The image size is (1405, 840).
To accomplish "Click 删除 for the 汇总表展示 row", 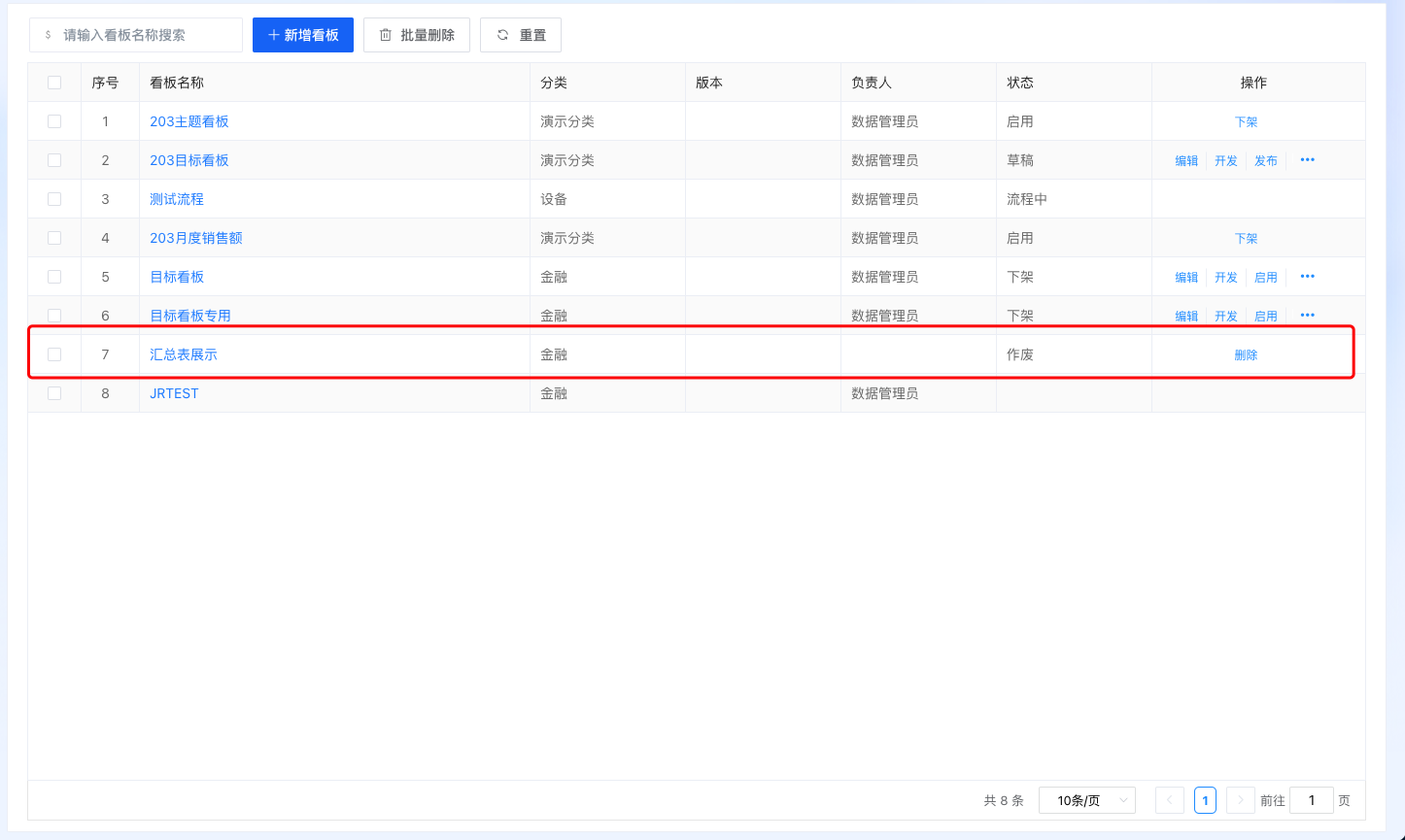I will pos(1246,355).
